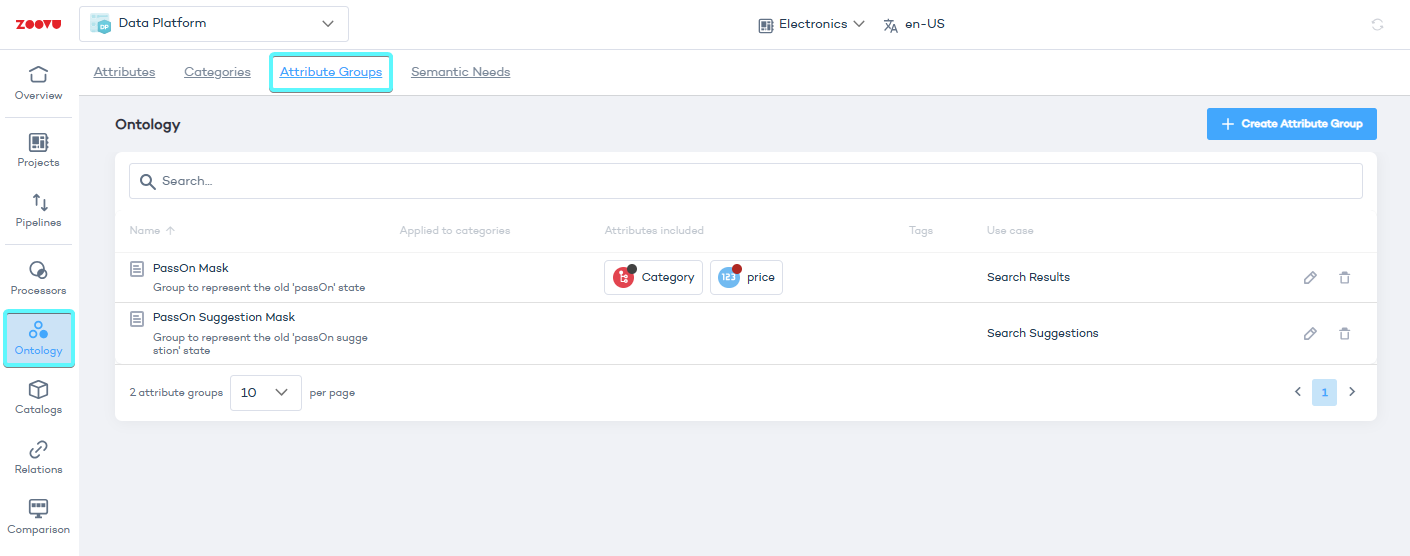Viewport: 1410px width, 556px height.
Task: Switch to the Categories tab
Action: [217, 72]
